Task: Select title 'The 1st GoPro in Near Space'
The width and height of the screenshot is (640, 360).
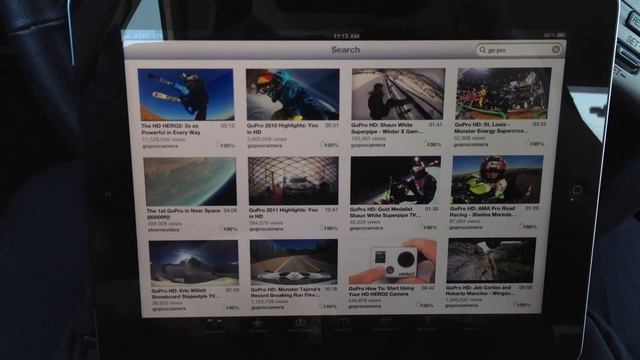Action: click(x=183, y=214)
